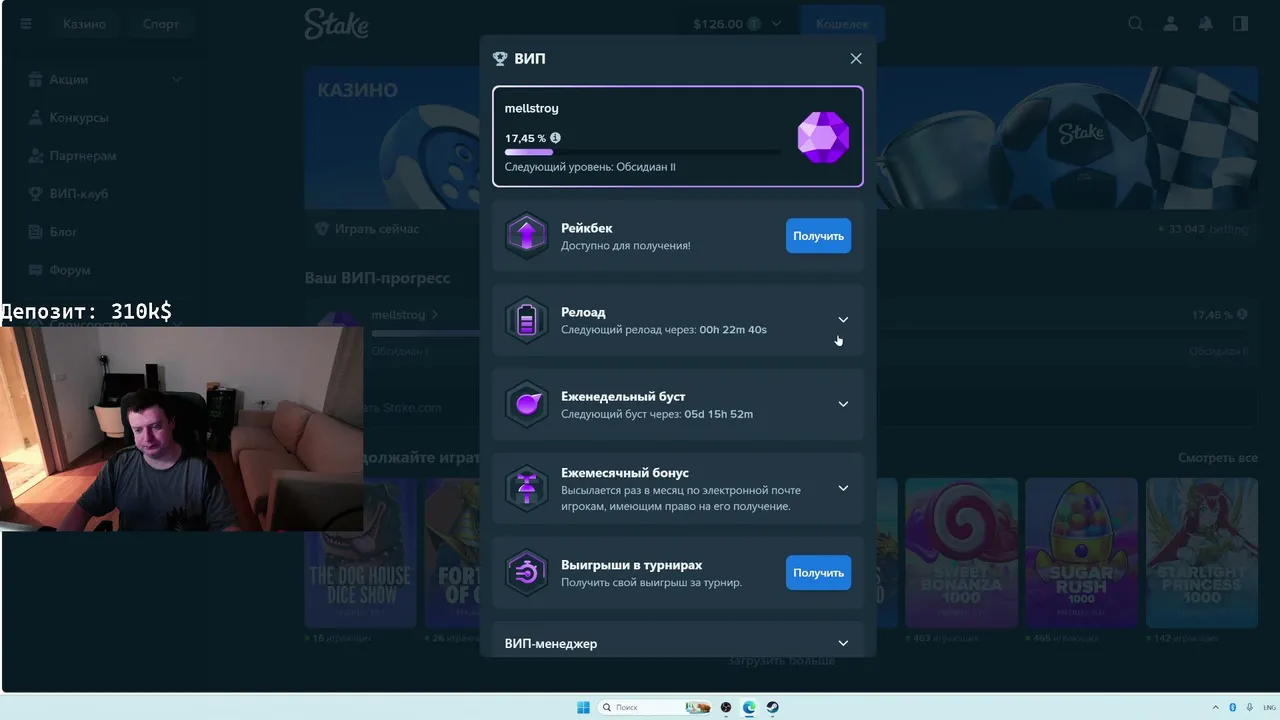The width and height of the screenshot is (1280, 720).
Task: Open the user profile icon
Action: tap(1171, 24)
